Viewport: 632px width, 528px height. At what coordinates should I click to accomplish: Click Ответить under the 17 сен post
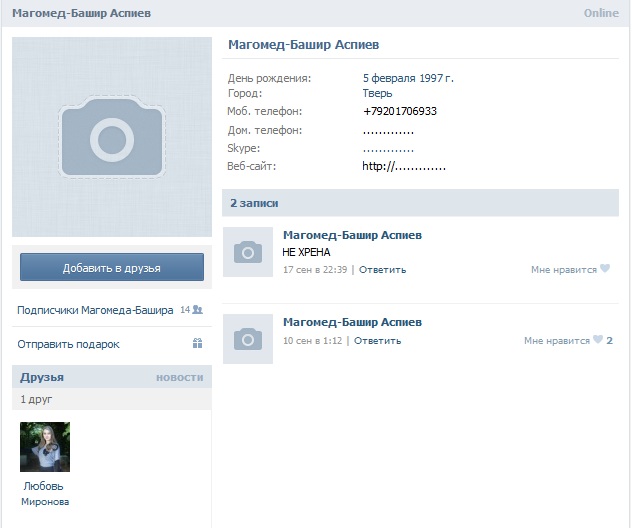click(x=380, y=270)
